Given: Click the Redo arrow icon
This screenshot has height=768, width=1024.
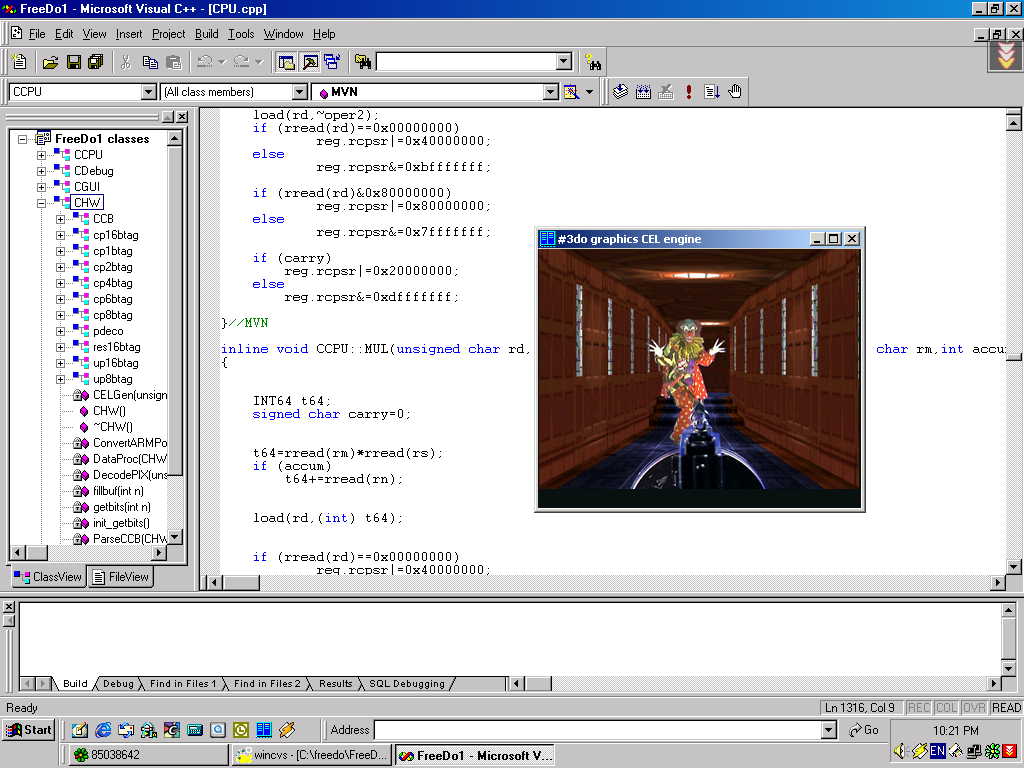Looking at the screenshot, I should pyautogui.click(x=241, y=62).
